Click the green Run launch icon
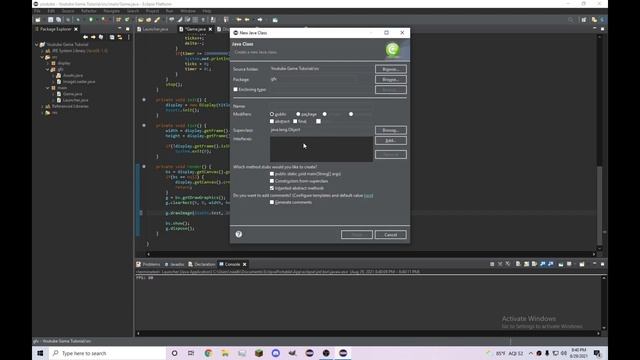 pyautogui.click(x=91, y=20)
